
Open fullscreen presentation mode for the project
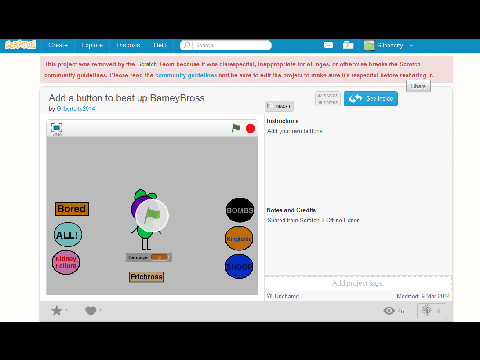pyautogui.click(x=56, y=128)
